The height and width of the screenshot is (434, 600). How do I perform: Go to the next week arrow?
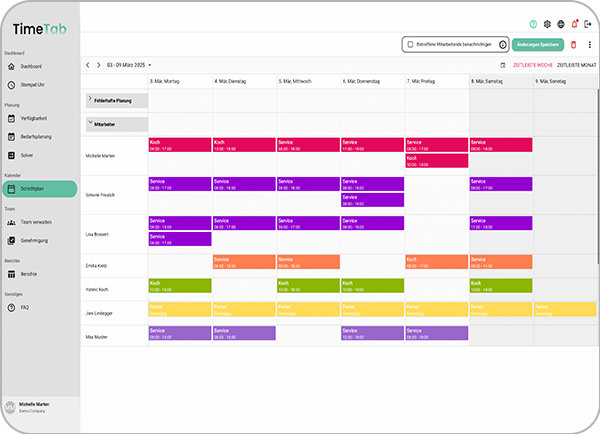98,65
